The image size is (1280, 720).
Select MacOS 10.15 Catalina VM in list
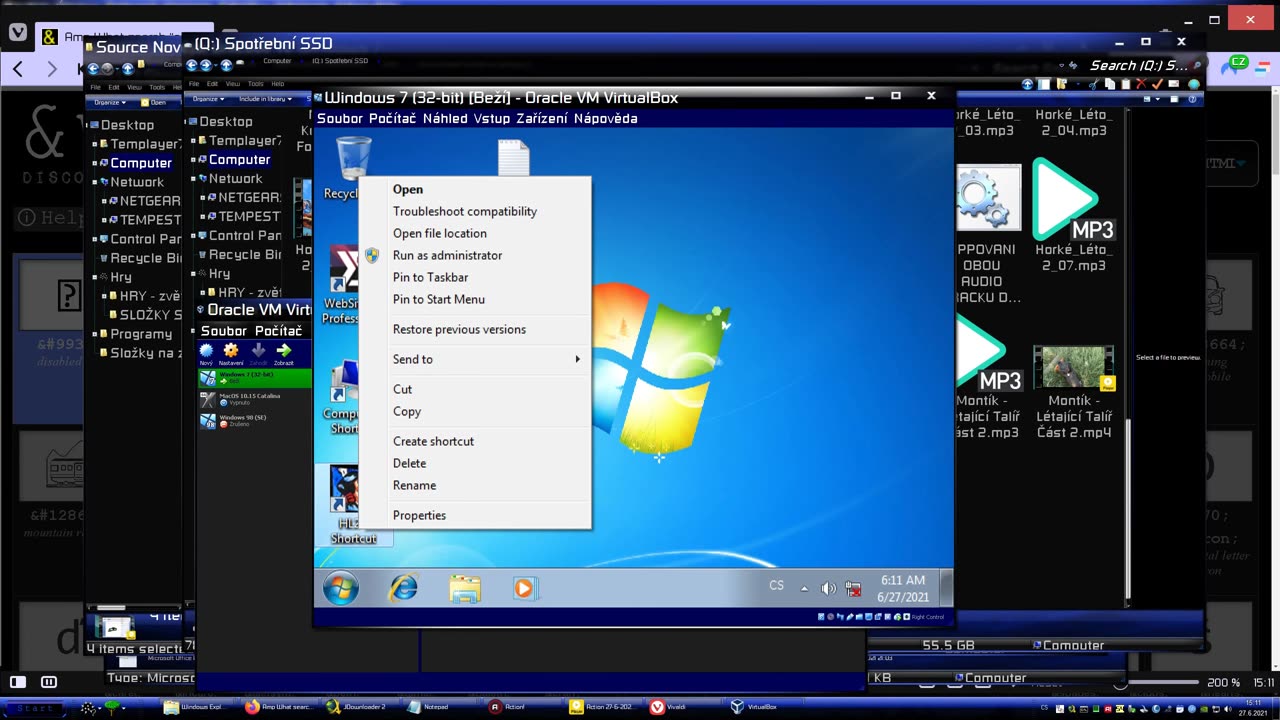point(255,399)
